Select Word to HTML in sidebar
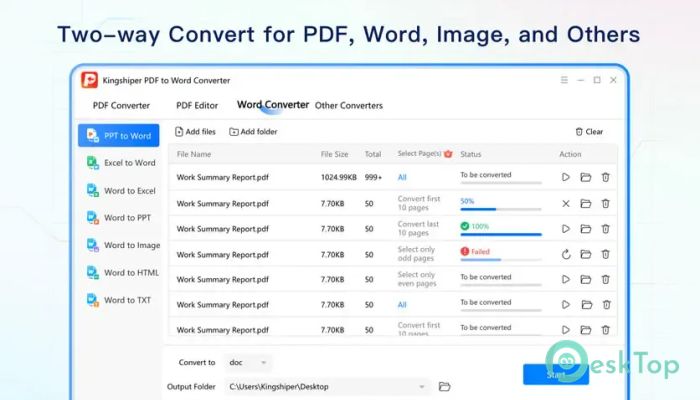Screen dimensions: 700x400 [x=122, y=273]
